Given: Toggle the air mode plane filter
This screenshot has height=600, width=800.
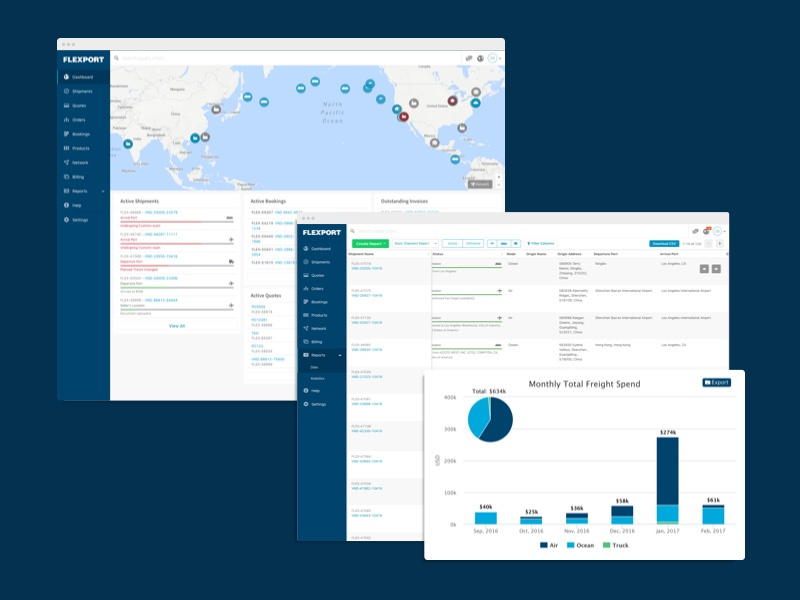Looking at the screenshot, I should click(492, 244).
